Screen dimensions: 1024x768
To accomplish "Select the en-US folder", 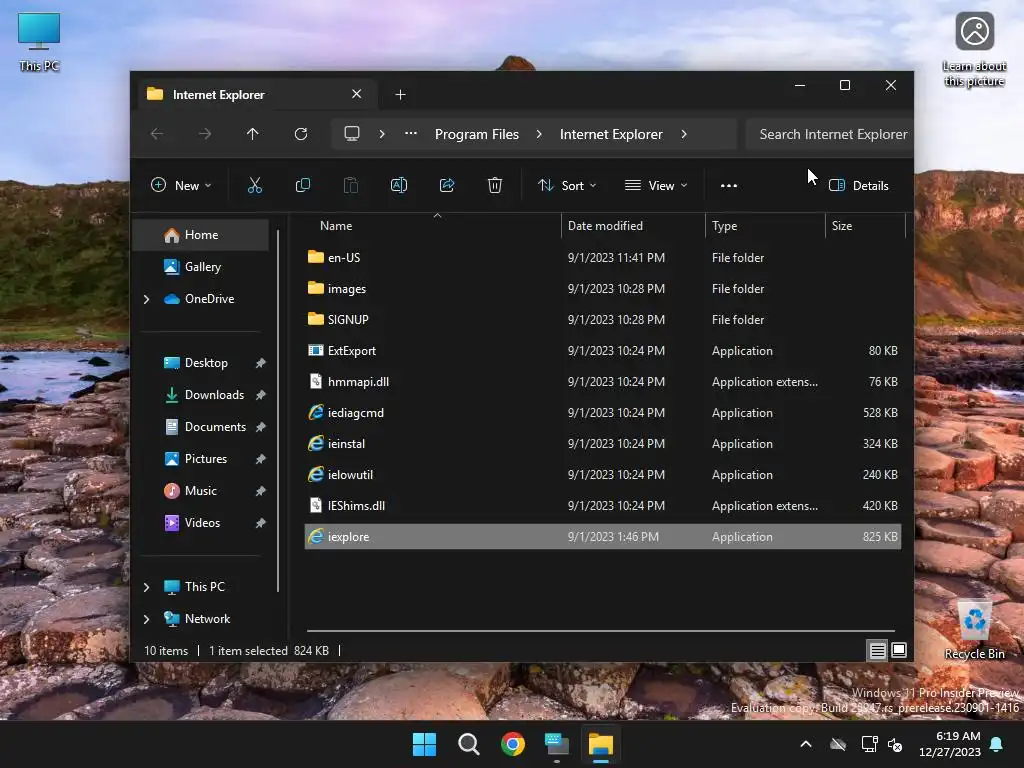I will 602,257.
